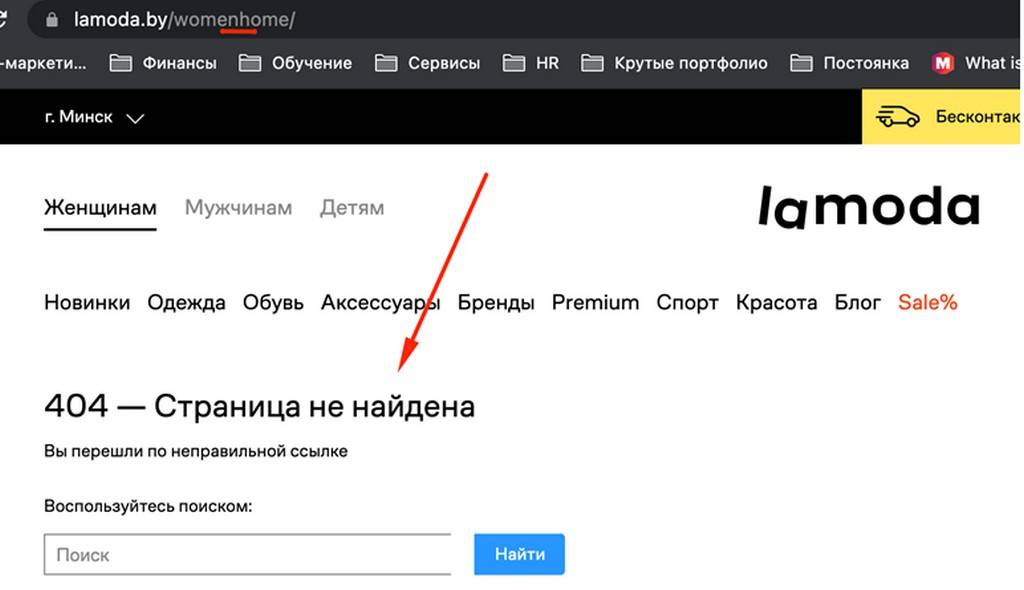Select the Женщинам tab
This screenshot has width=1024, height=590.
tap(100, 208)
